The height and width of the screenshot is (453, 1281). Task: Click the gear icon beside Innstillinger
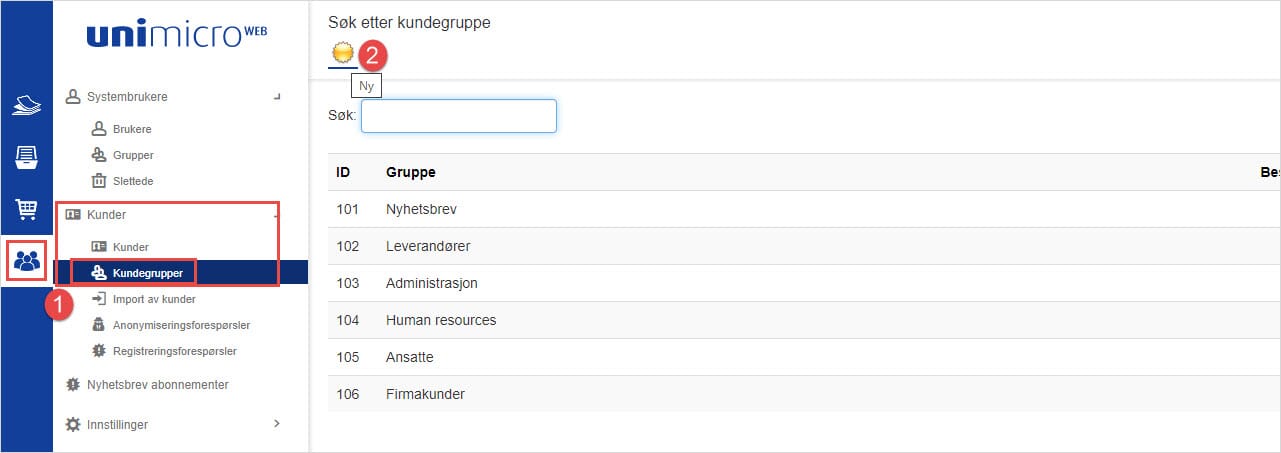pos(72,424)
